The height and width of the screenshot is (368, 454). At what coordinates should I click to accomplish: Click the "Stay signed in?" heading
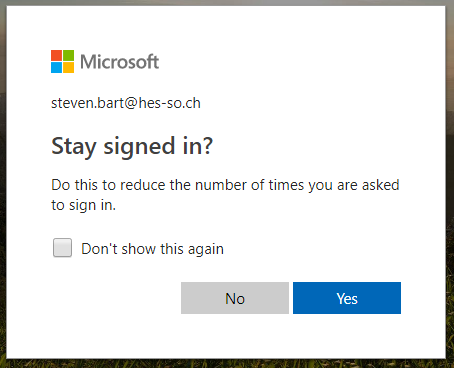(x=132, y=146)
